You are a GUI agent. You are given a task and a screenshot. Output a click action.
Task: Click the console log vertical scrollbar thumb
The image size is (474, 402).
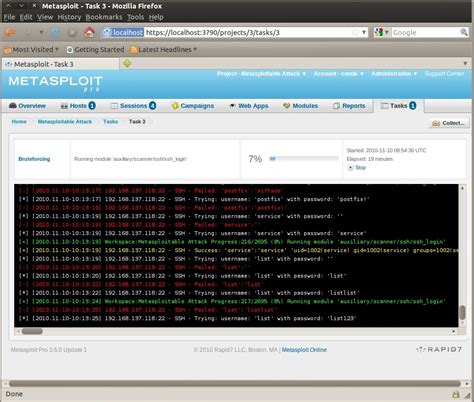(462, 312)
